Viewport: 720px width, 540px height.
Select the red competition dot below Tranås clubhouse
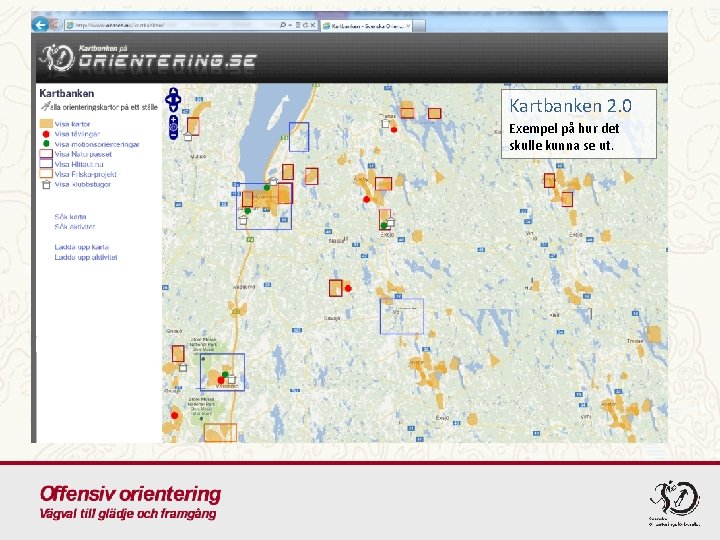pyautogui.click(x=394, y=129)
